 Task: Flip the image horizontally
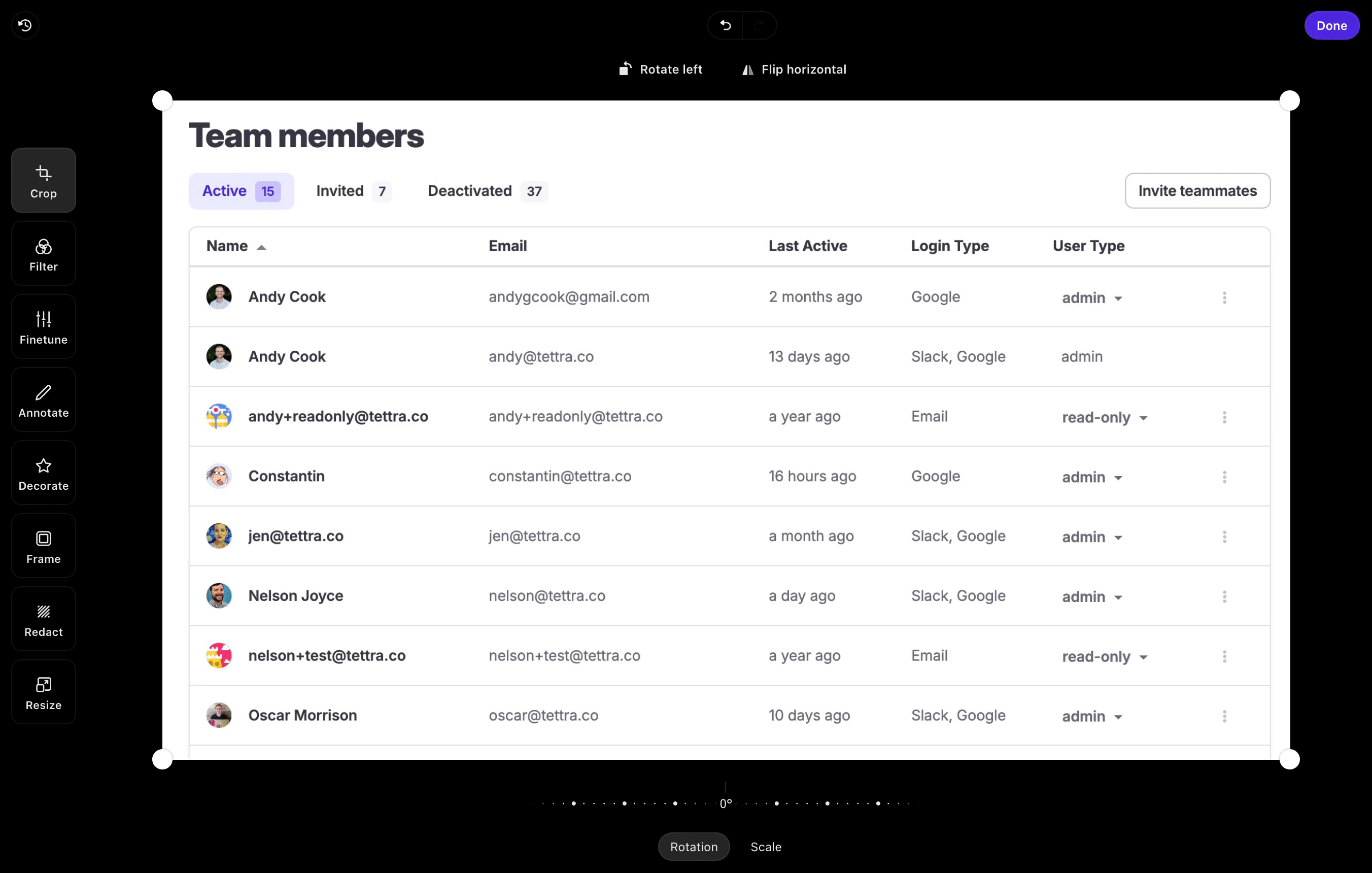point(794,69)
